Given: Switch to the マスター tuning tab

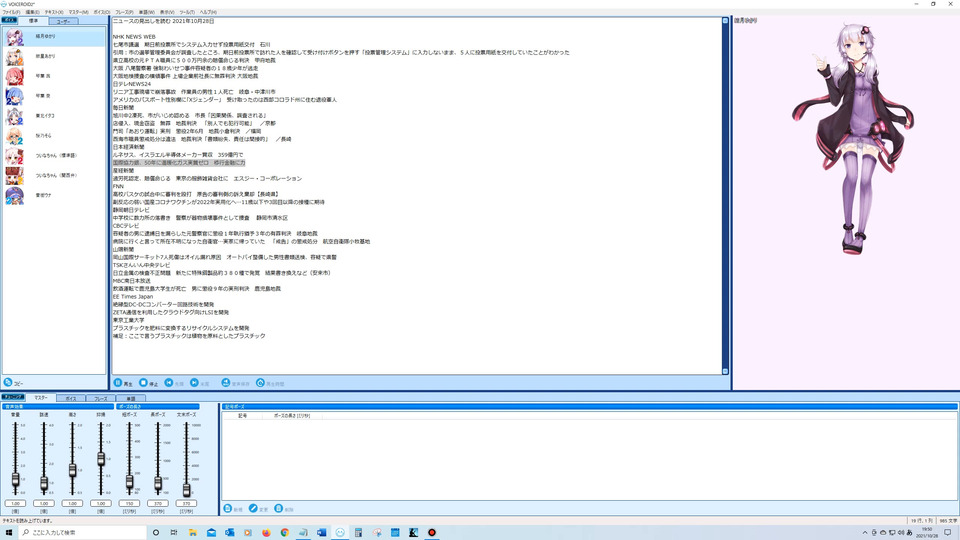Looking at the screenshot, I should pos(40,398).
